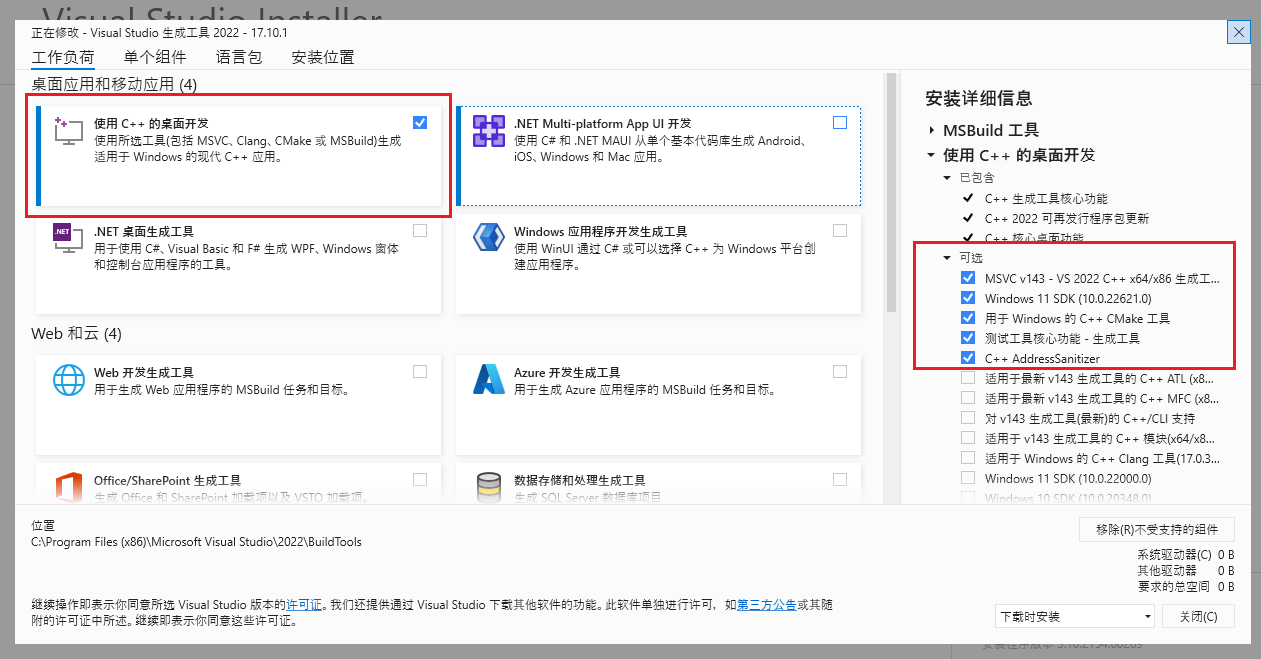Uncheck 测试工具核心功能 - 生成工具 component
This screenshot has height=659, width=1261.
click(968, 338)
